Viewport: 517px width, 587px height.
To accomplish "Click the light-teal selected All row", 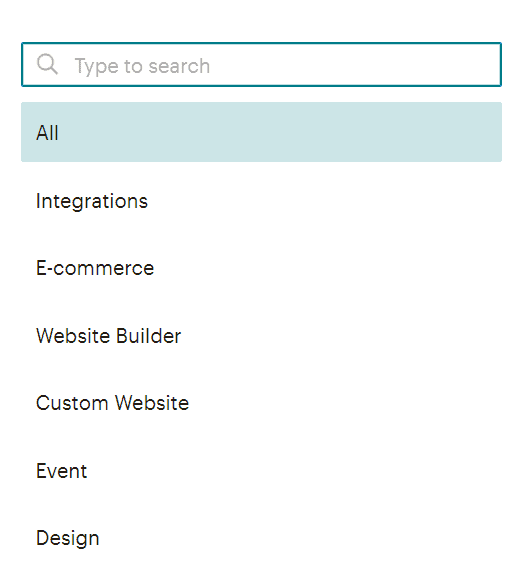I will pyautogui.click(x=261, y=132).
